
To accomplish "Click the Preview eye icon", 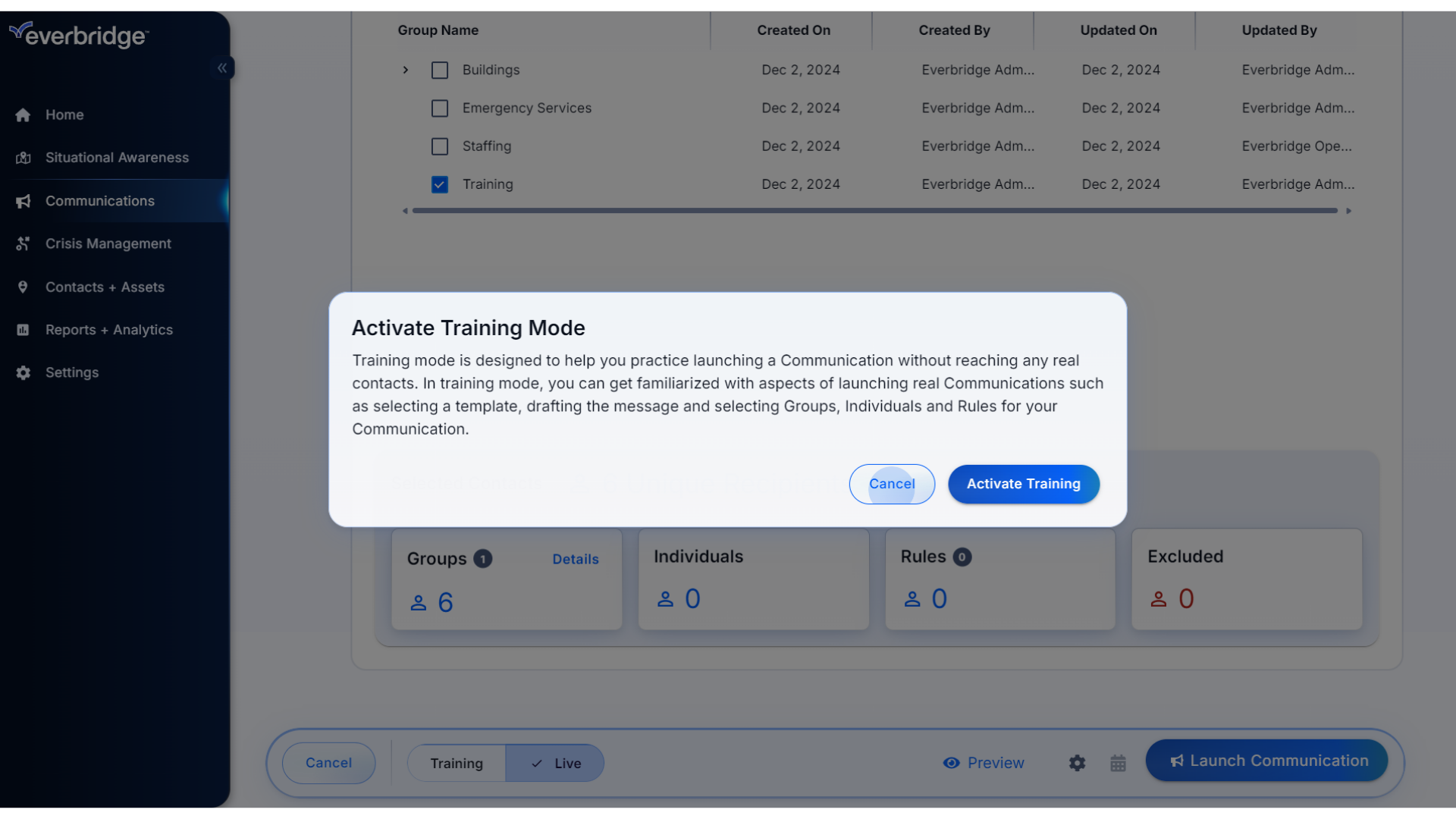I will [951, 762].
